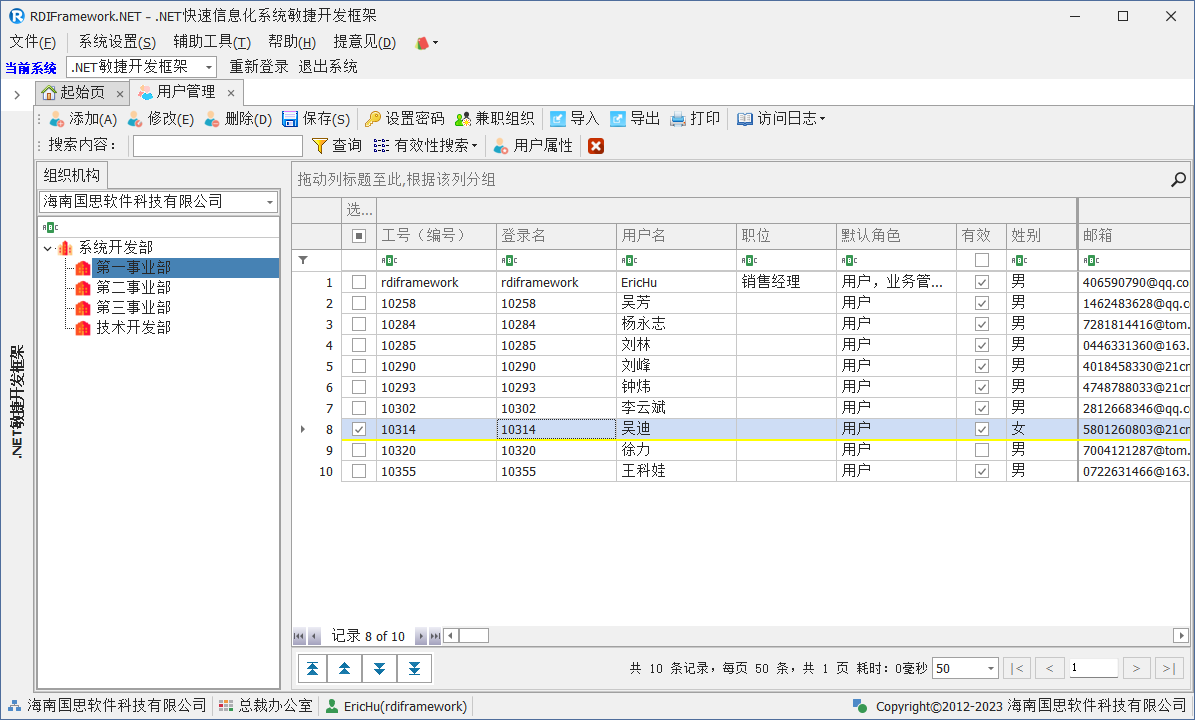This screenshot has height=720, width=1195.
Task: Jump to last record with bottom arrow button
Action: point(414,668)
